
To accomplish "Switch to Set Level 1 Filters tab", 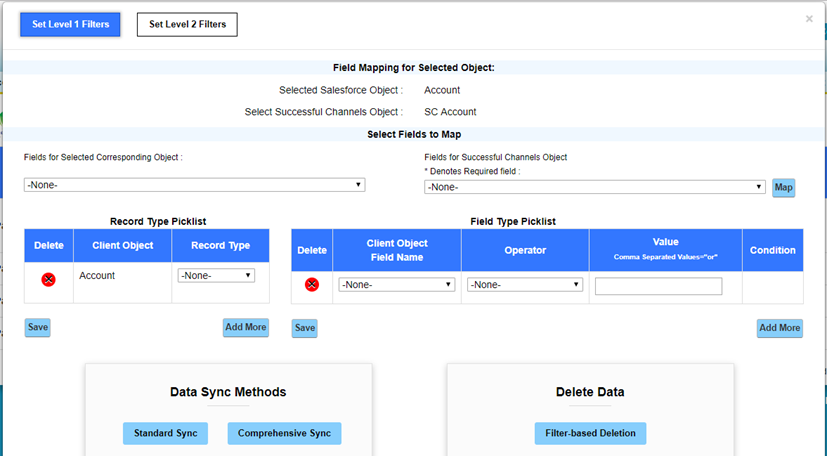I will [x=70, y=24].
